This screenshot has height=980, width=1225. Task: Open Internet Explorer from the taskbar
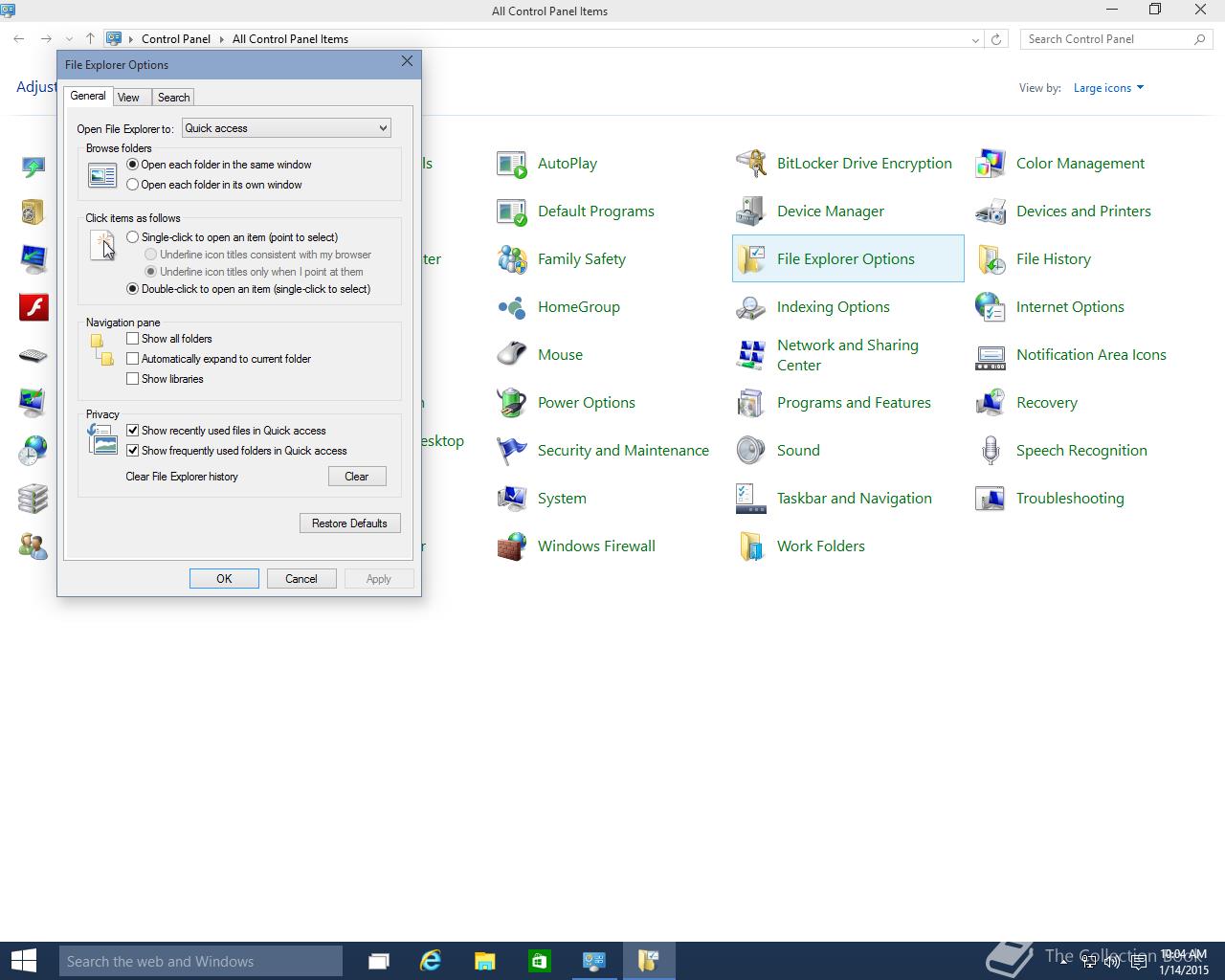coord(431,961)
